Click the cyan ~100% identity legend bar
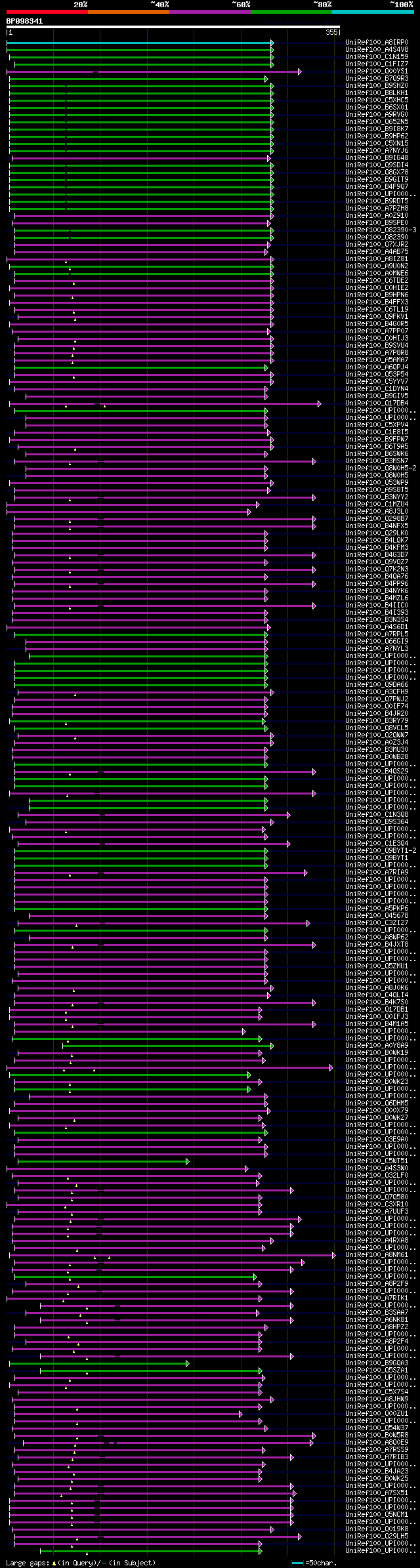420x1568 pixels. tap(372, 12)
